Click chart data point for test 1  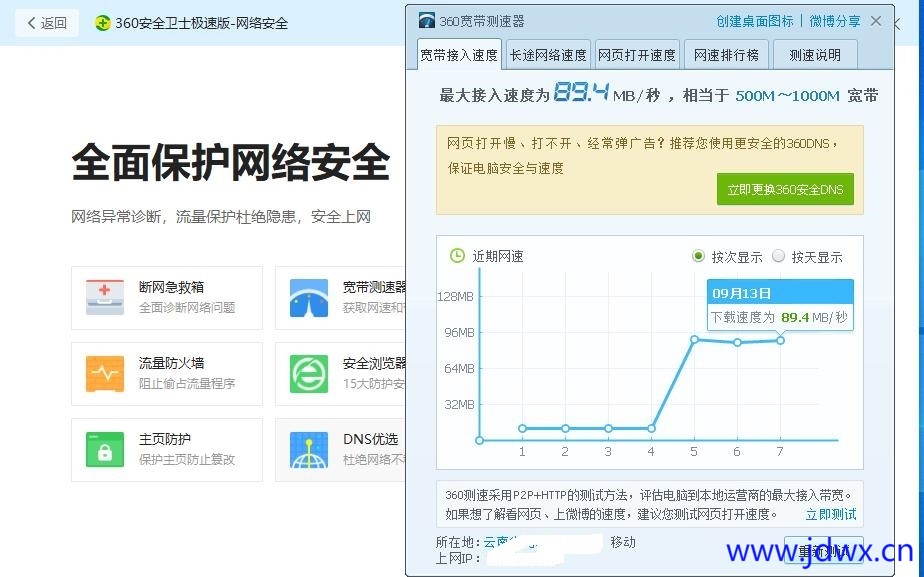click(522, 428)
